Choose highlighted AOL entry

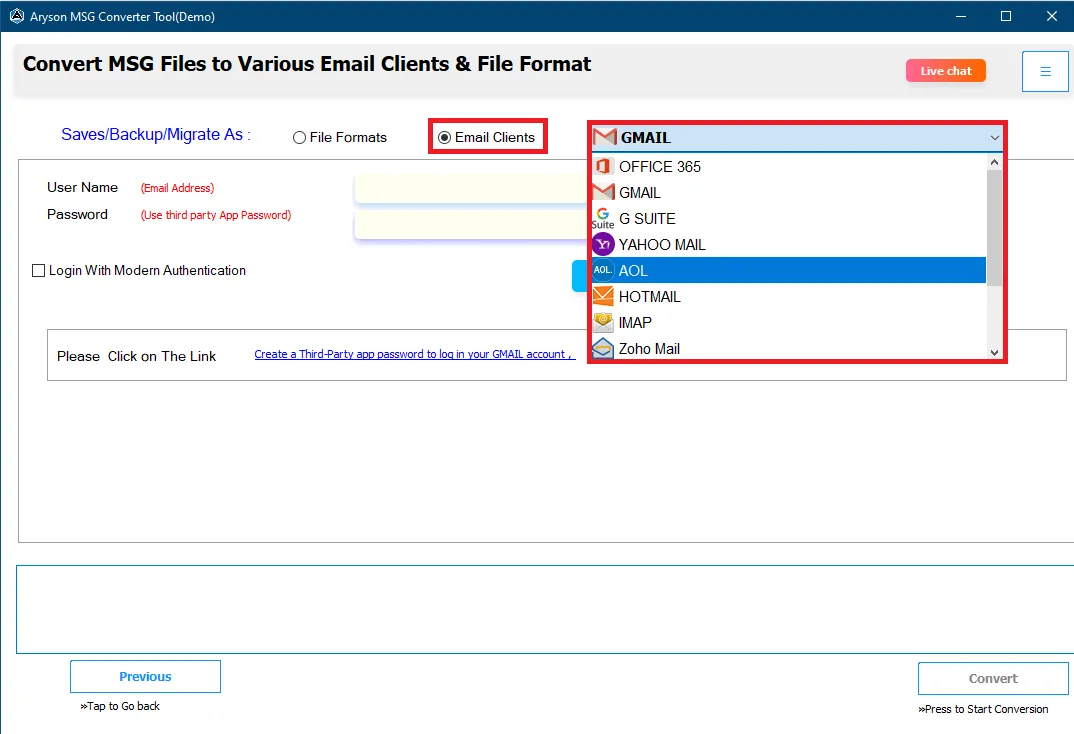(x=789, y=270)
